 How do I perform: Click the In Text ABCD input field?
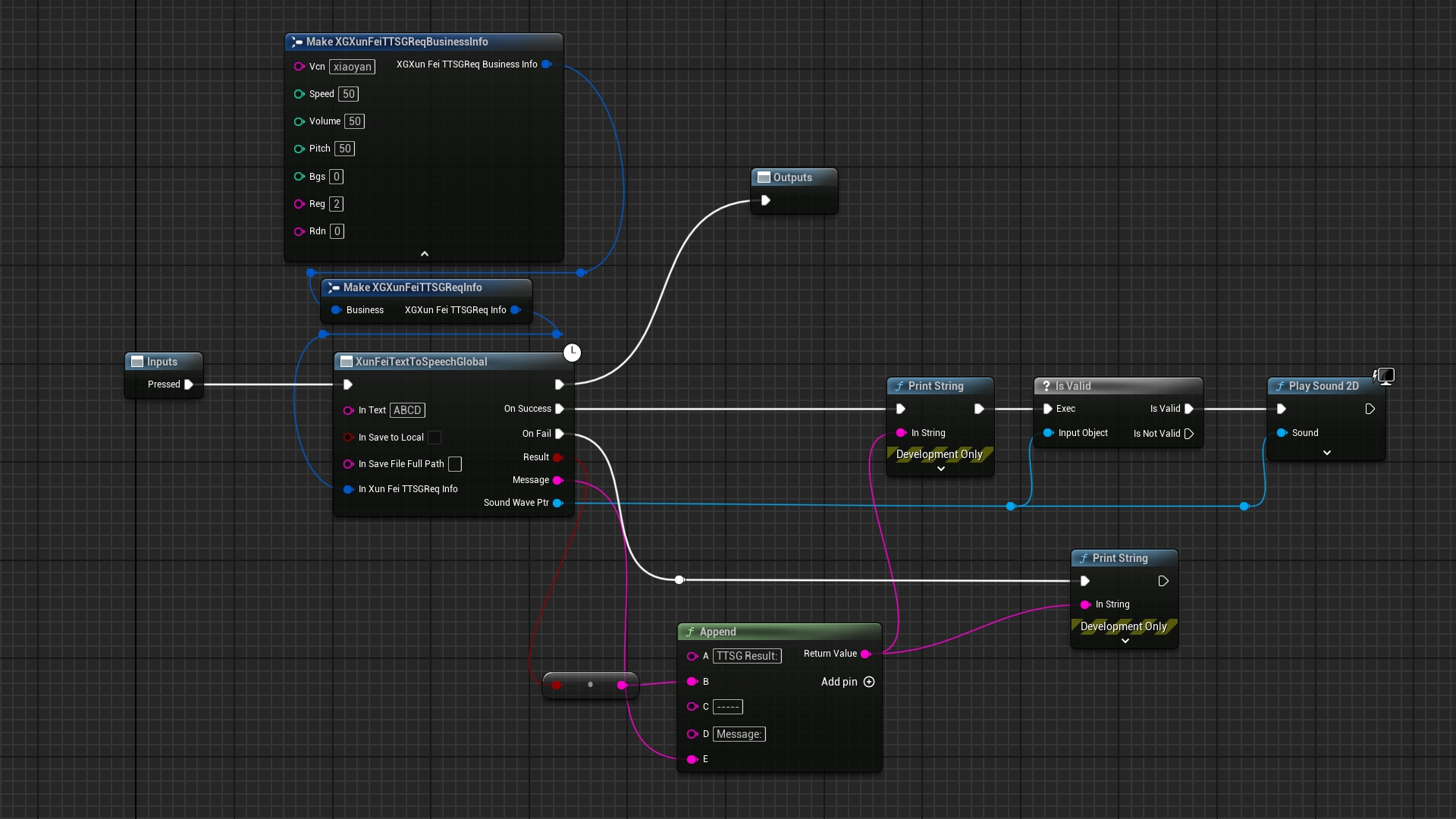click(x=407, y=410)
